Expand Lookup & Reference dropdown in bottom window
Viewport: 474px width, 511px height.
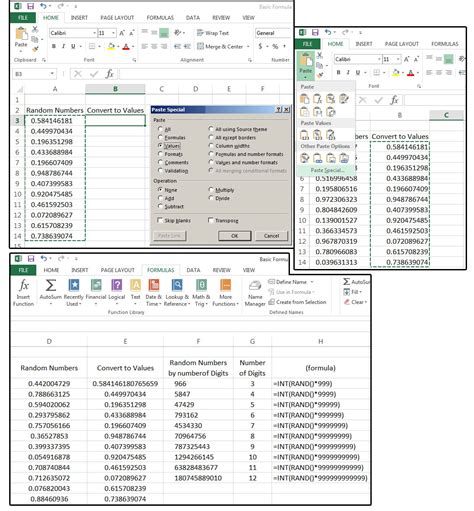[189, 304]
